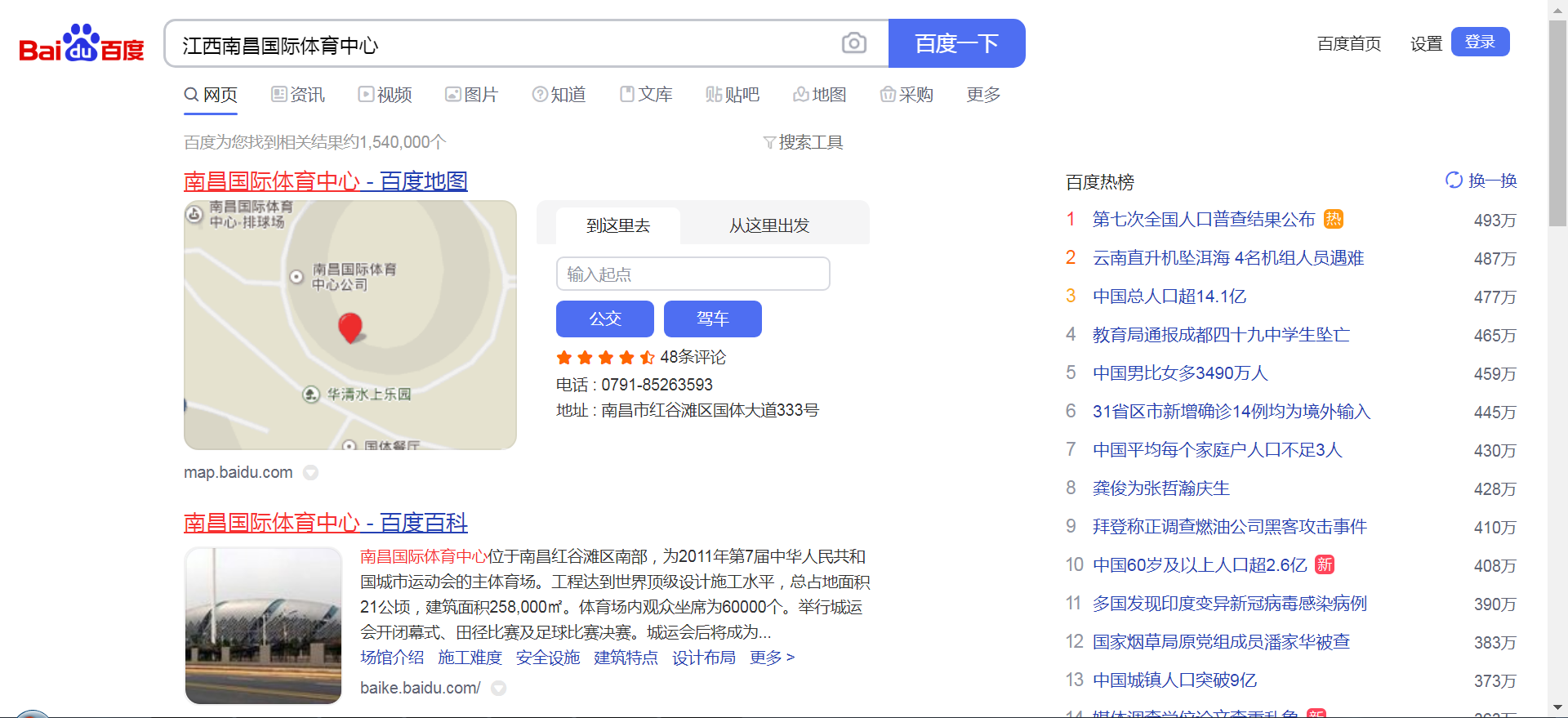
Task: Open hot item 拜登称正调查燃油公司黑客攻击事件
Action: pyautogui.click(x=1230, y=526)
